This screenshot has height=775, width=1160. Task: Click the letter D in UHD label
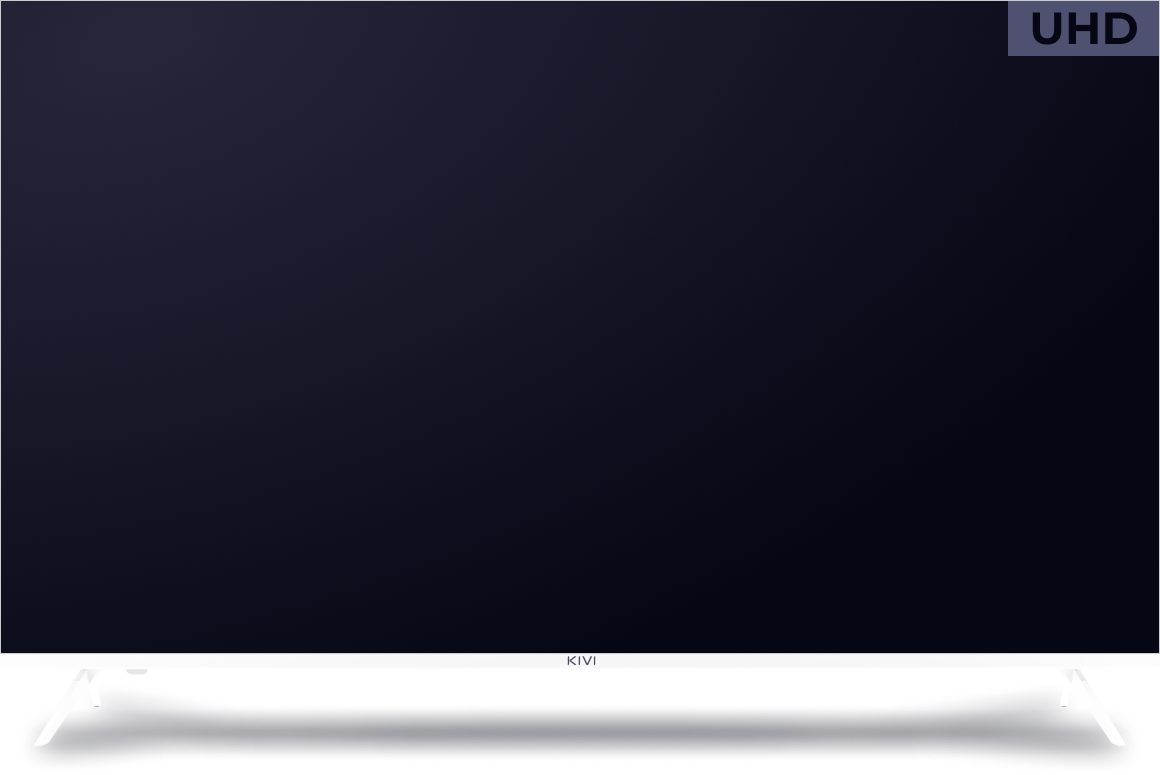coord(1118,30)
